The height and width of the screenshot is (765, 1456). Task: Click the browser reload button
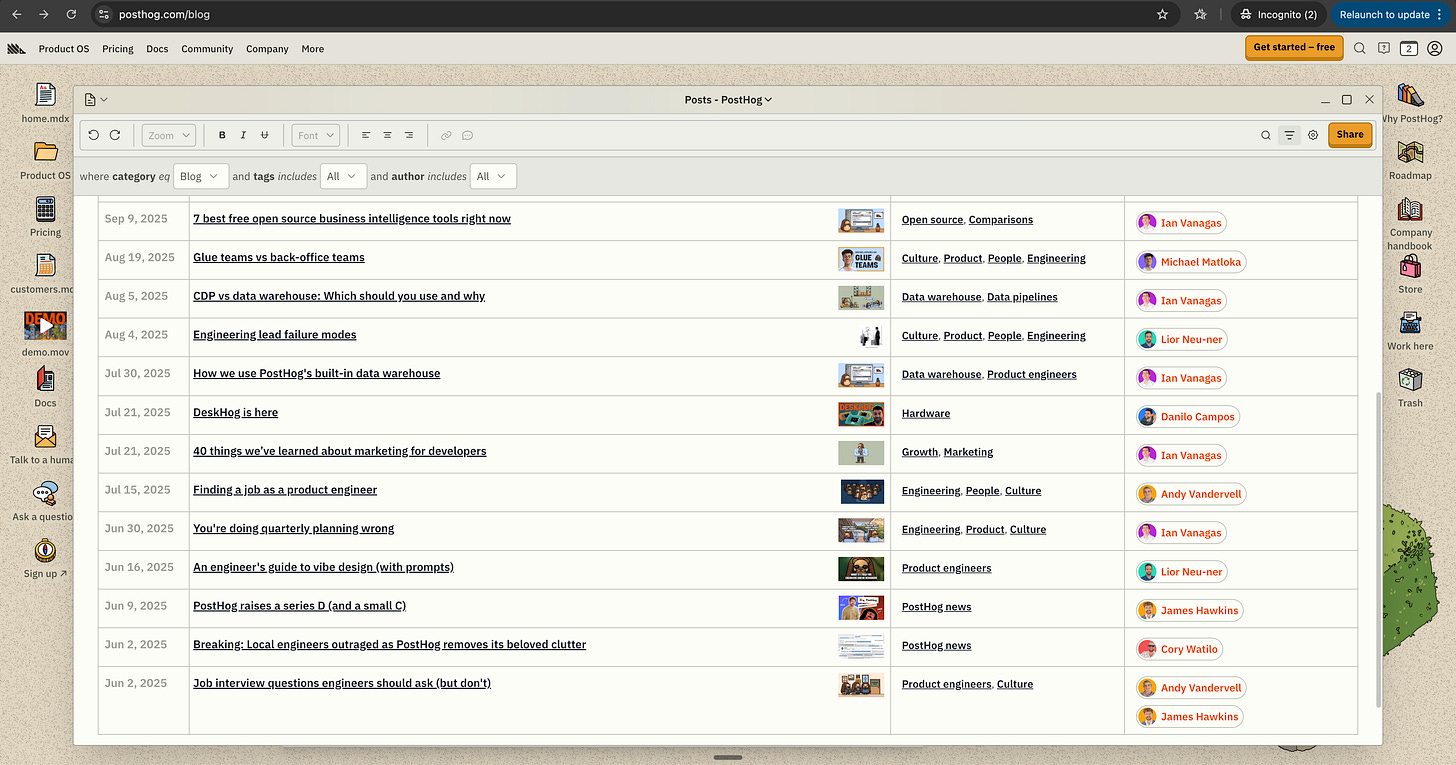pos(70,14)
